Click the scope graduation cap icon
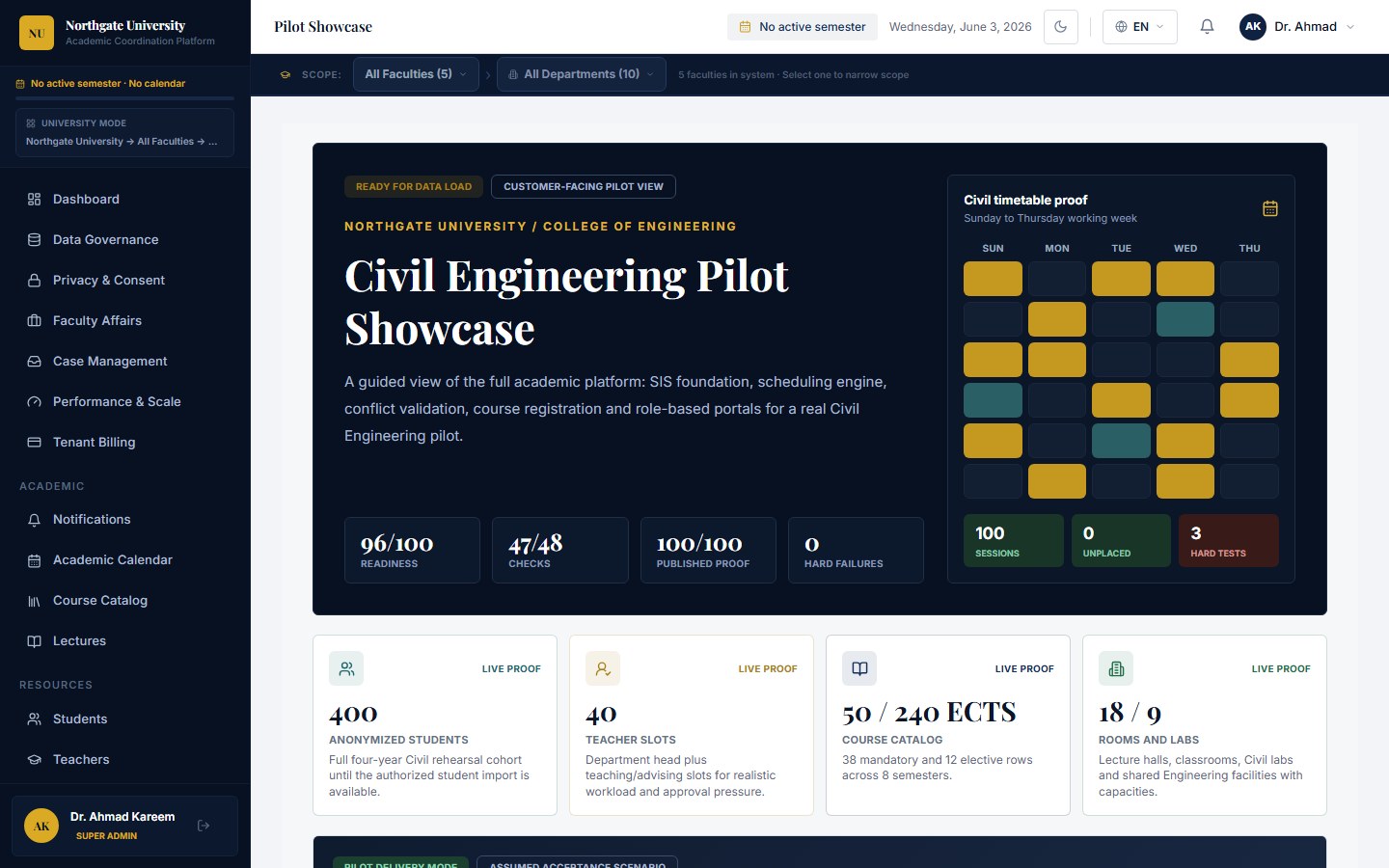 point(286,74)
